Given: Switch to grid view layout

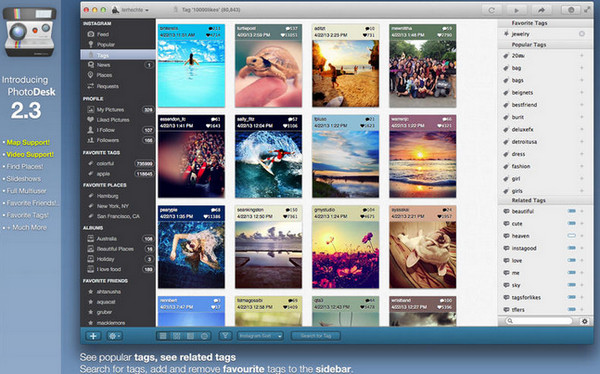Looking at the screenshot, I should pos(177,336).
